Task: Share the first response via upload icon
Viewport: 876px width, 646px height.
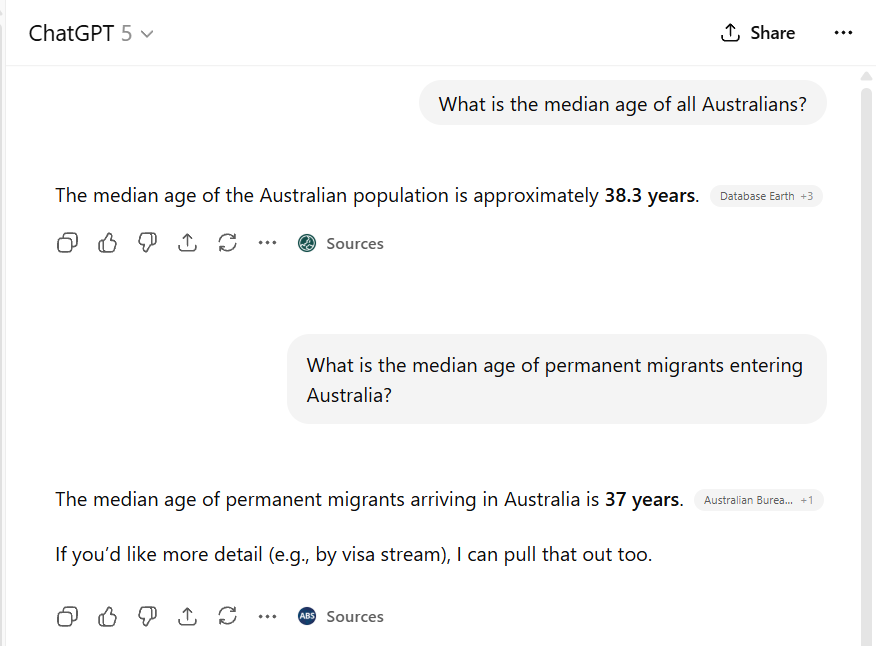Action: click(x=187, y=243)
